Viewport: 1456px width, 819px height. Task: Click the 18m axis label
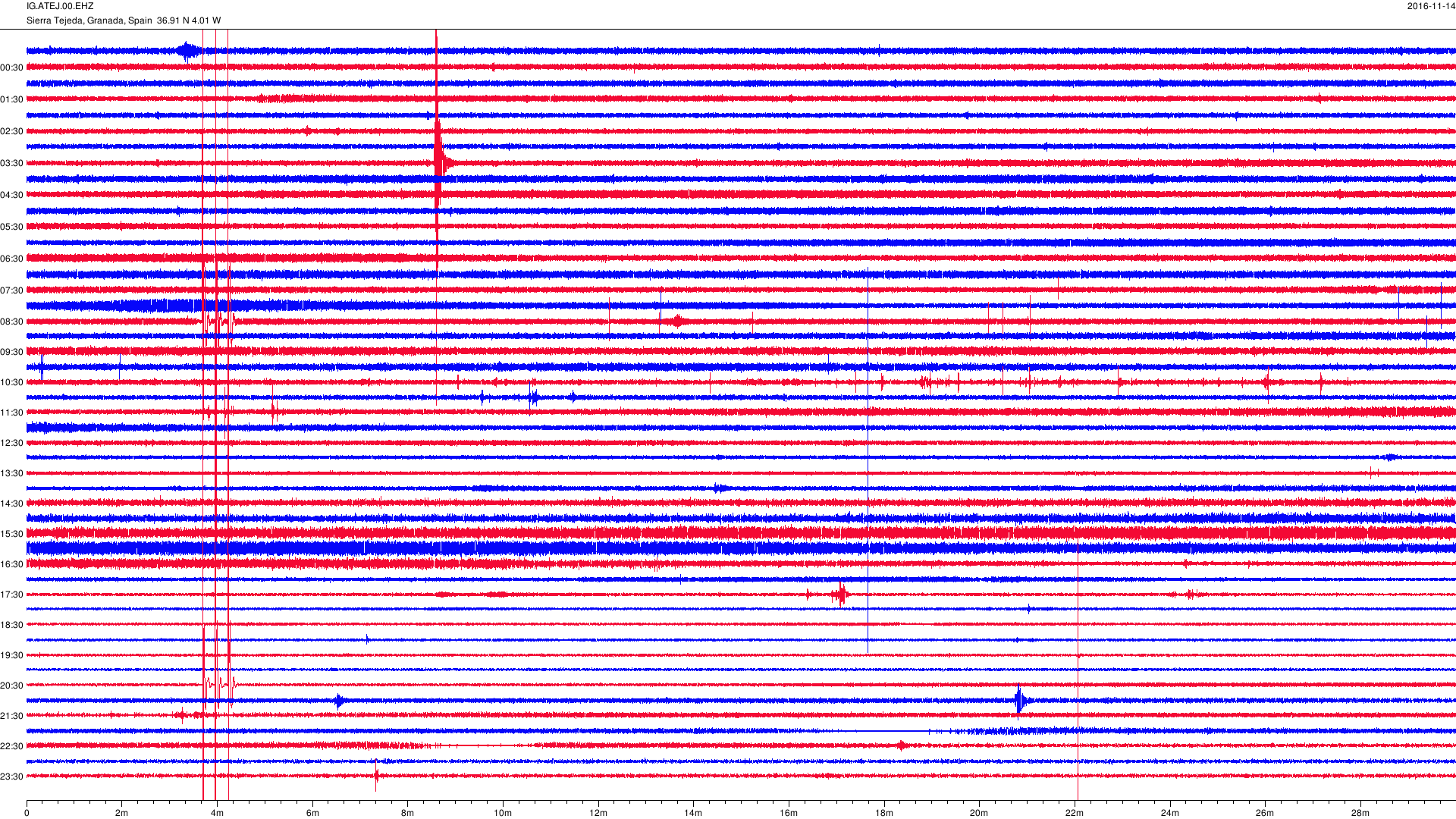pos(884,813)
